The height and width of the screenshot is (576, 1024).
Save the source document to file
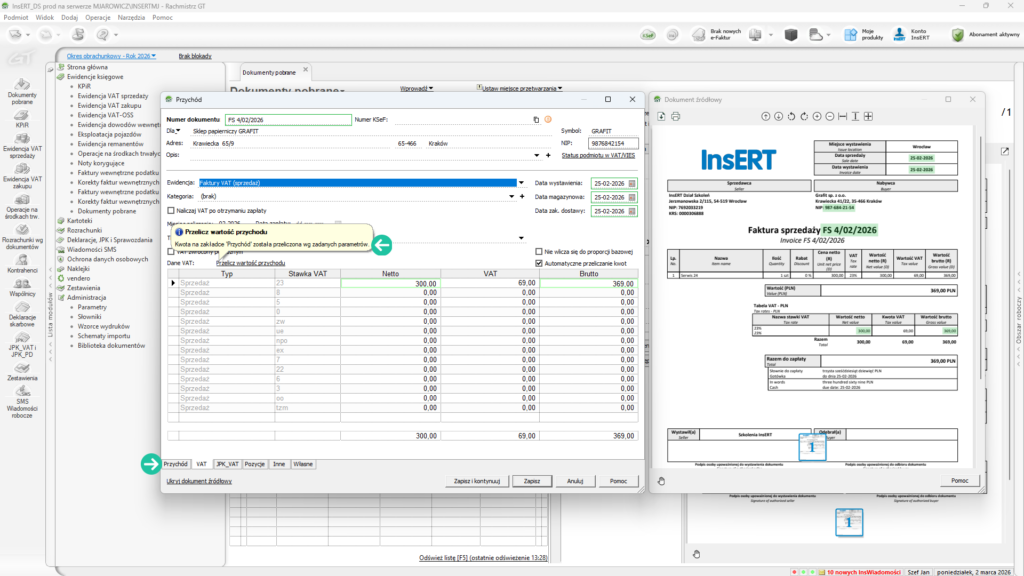(x=662, y=116)
